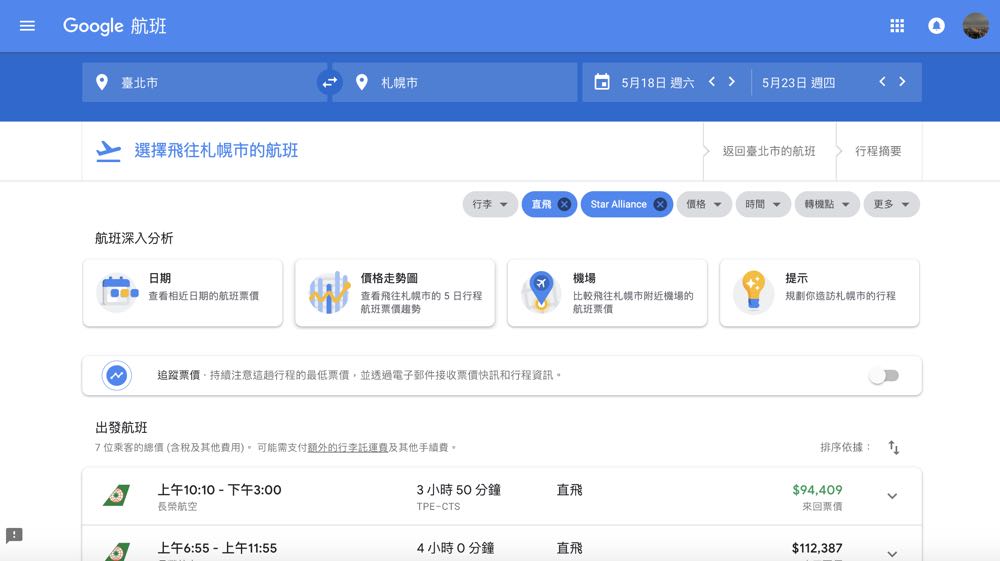This screenshot has width=1000, height=561.
Task: Click the lightbulb icon in 提示 card
Action: pos(753,291)
